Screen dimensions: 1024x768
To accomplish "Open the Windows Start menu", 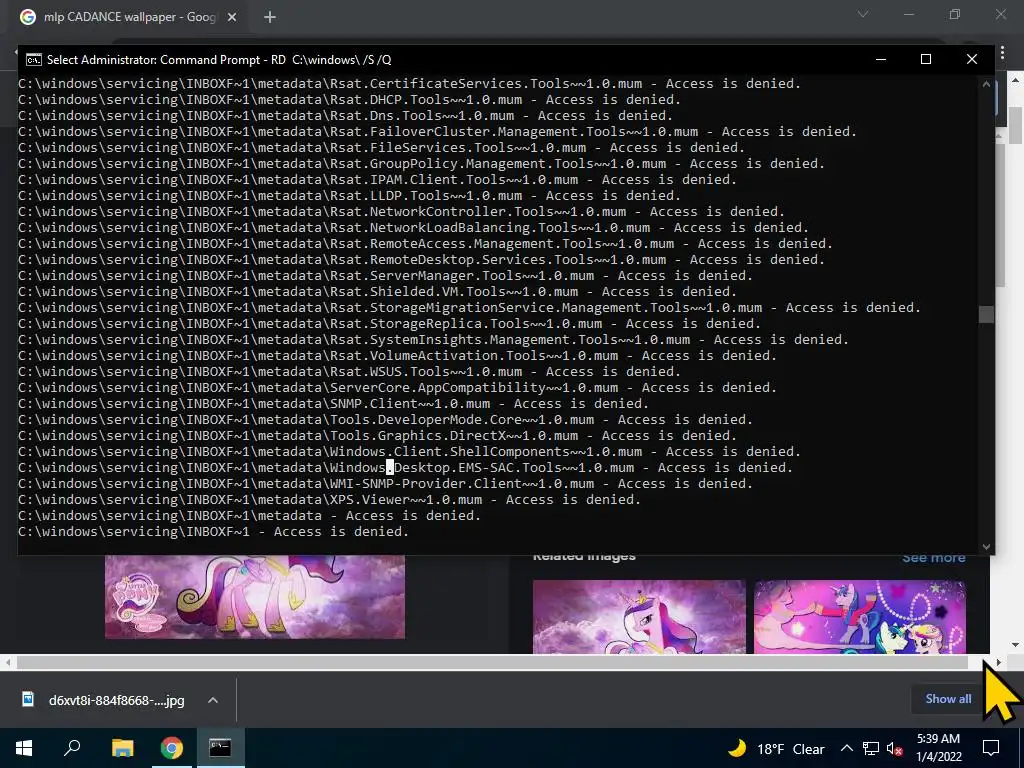I will [x=24, y=748].
